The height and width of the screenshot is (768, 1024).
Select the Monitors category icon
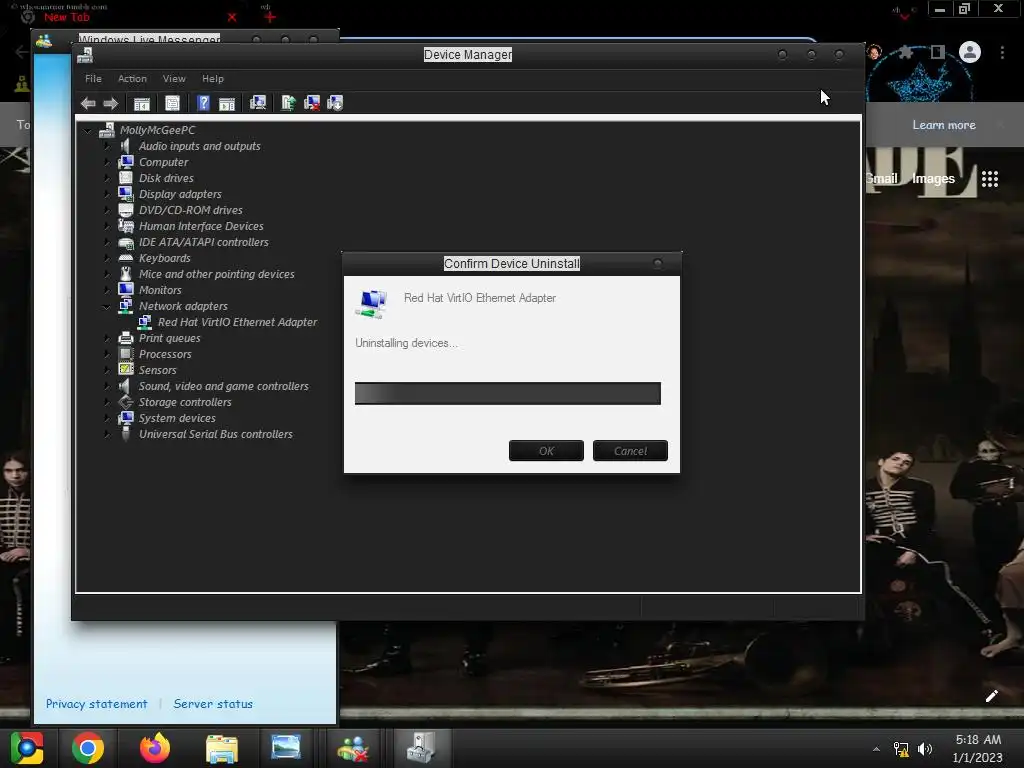[126, 290]
